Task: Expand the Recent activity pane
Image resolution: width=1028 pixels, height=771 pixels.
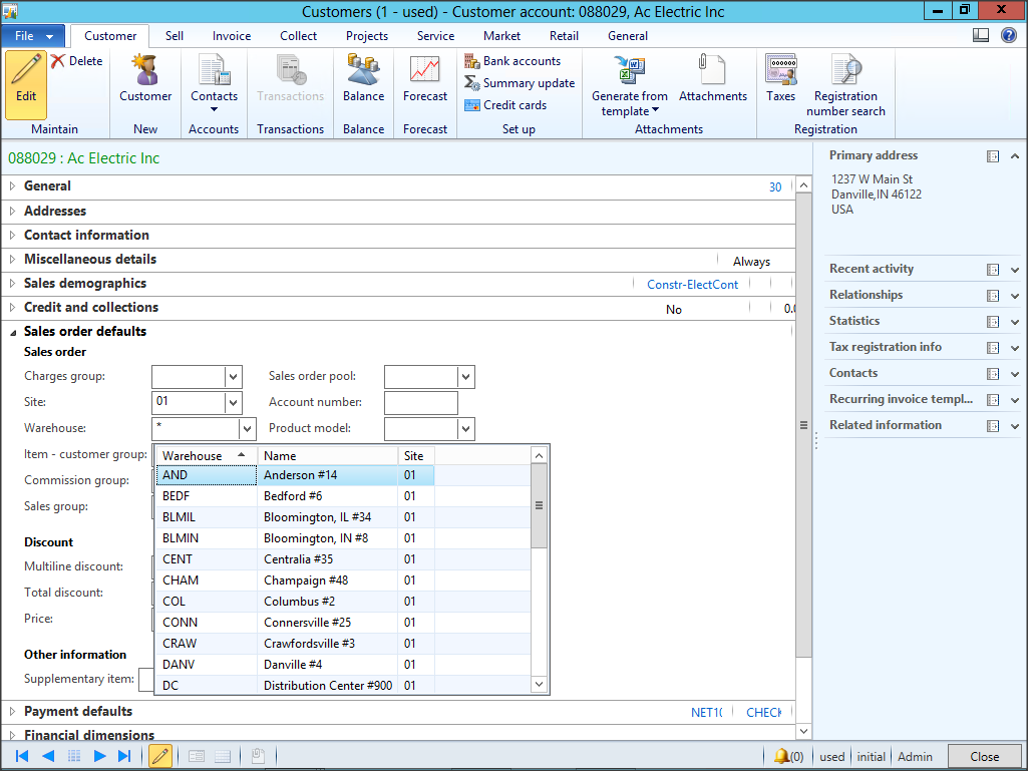Action: (x=1015, y=269)
